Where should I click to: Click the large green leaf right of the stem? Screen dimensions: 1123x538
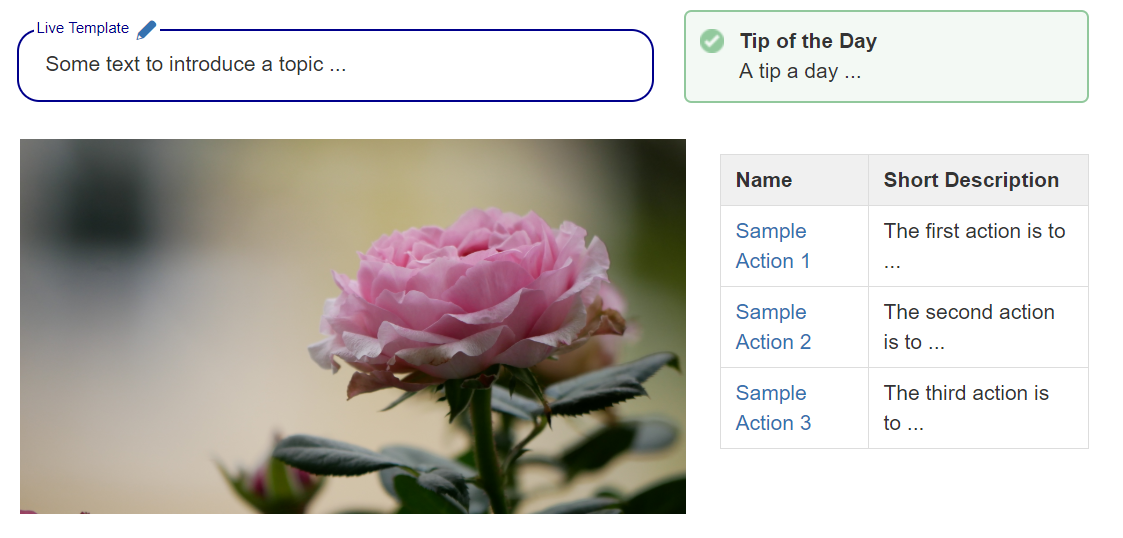600,385
